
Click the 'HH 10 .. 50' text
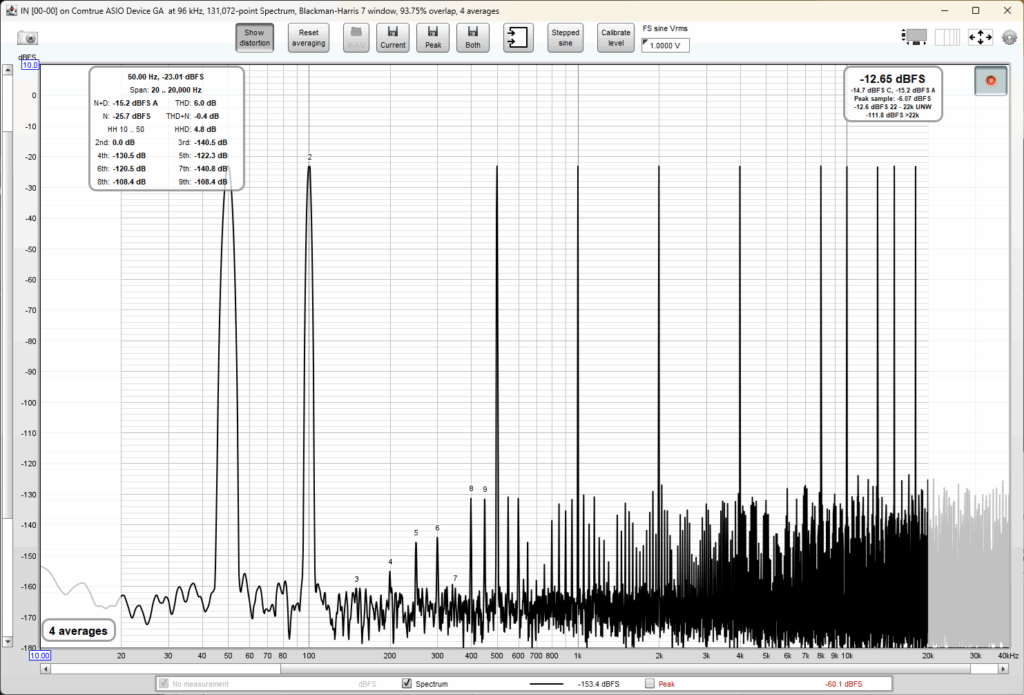tap(126, 129)
